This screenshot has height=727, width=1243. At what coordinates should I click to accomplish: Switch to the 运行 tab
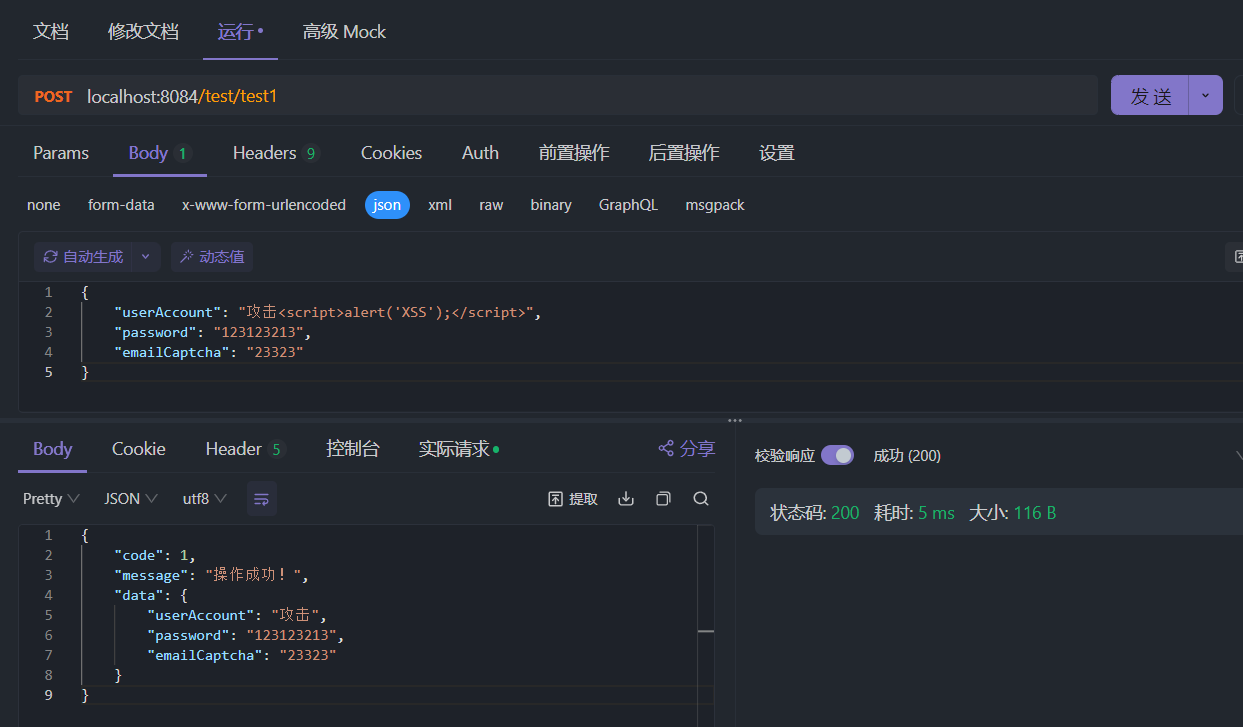coord(240,31)
